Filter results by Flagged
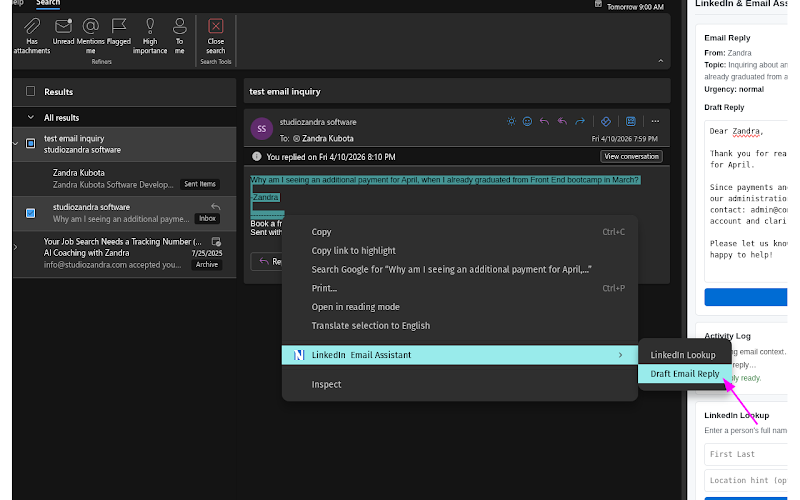 coord(119,32)
